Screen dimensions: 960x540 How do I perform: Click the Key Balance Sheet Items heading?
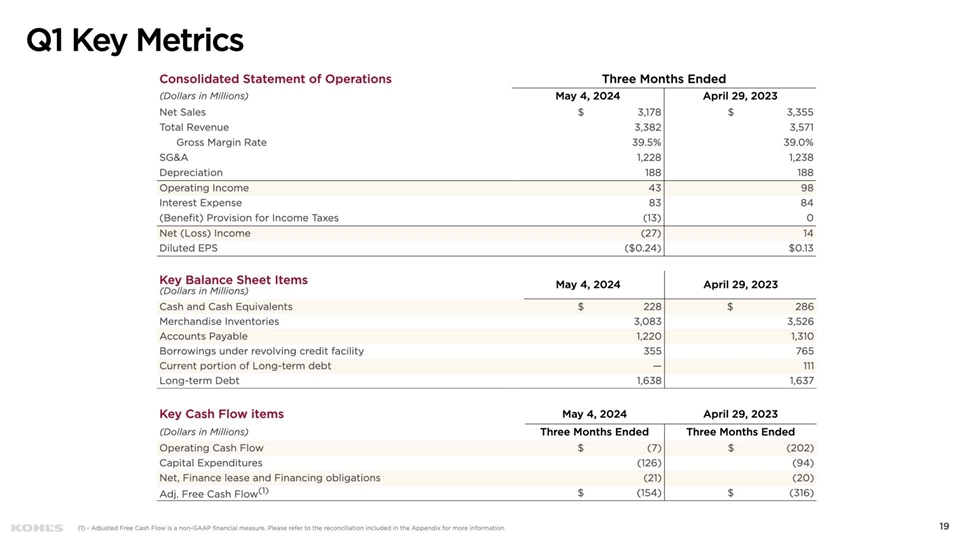click(233, 280)
